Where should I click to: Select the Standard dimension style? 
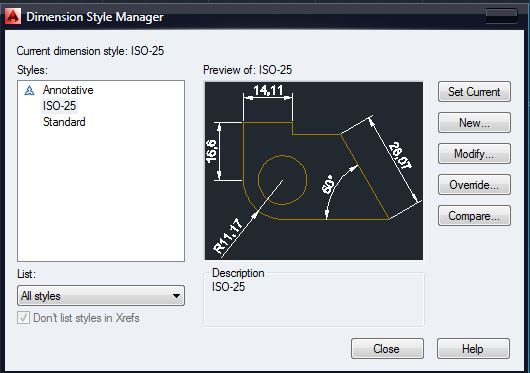tap(64, 122)
